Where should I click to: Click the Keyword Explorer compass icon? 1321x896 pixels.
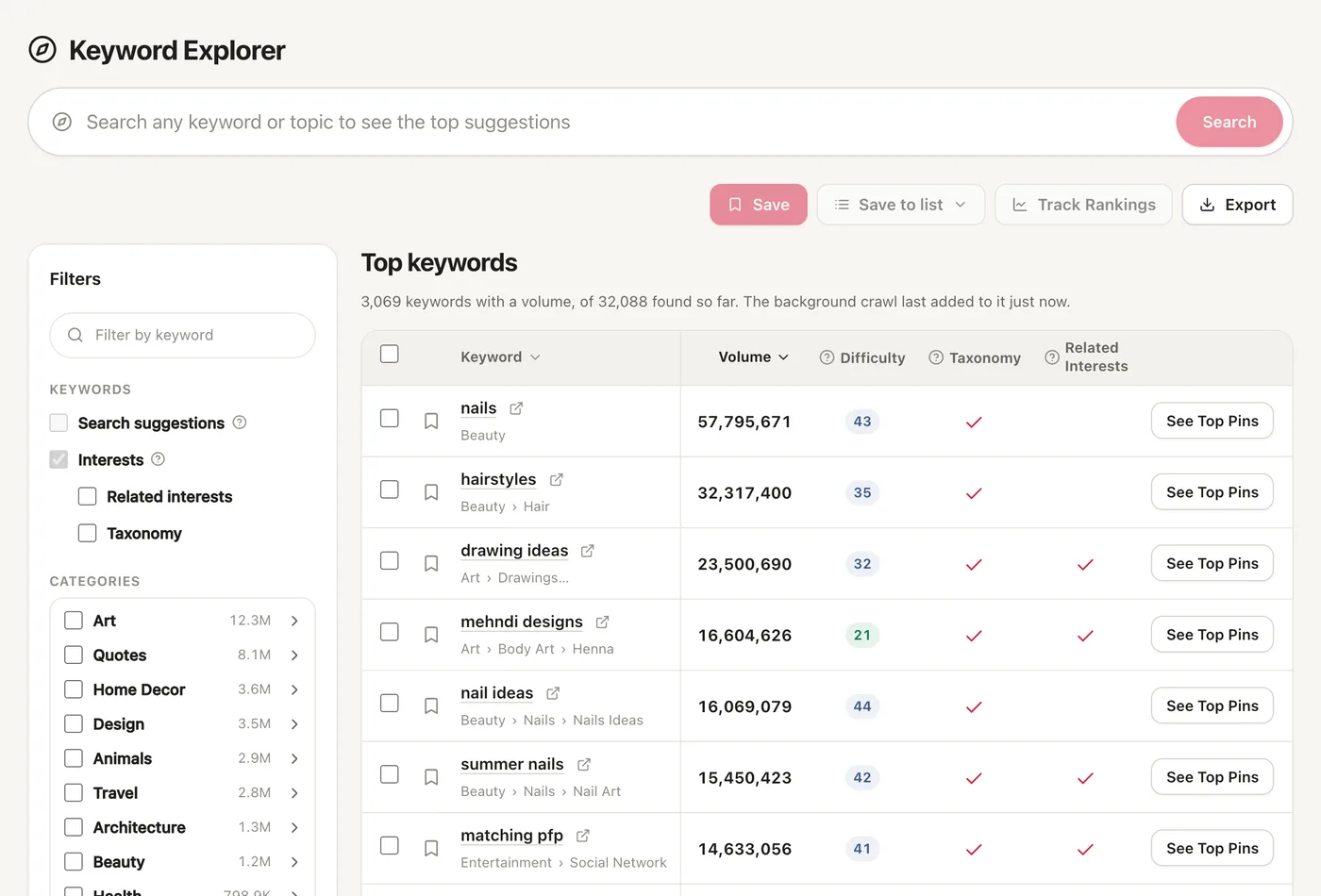42,49
